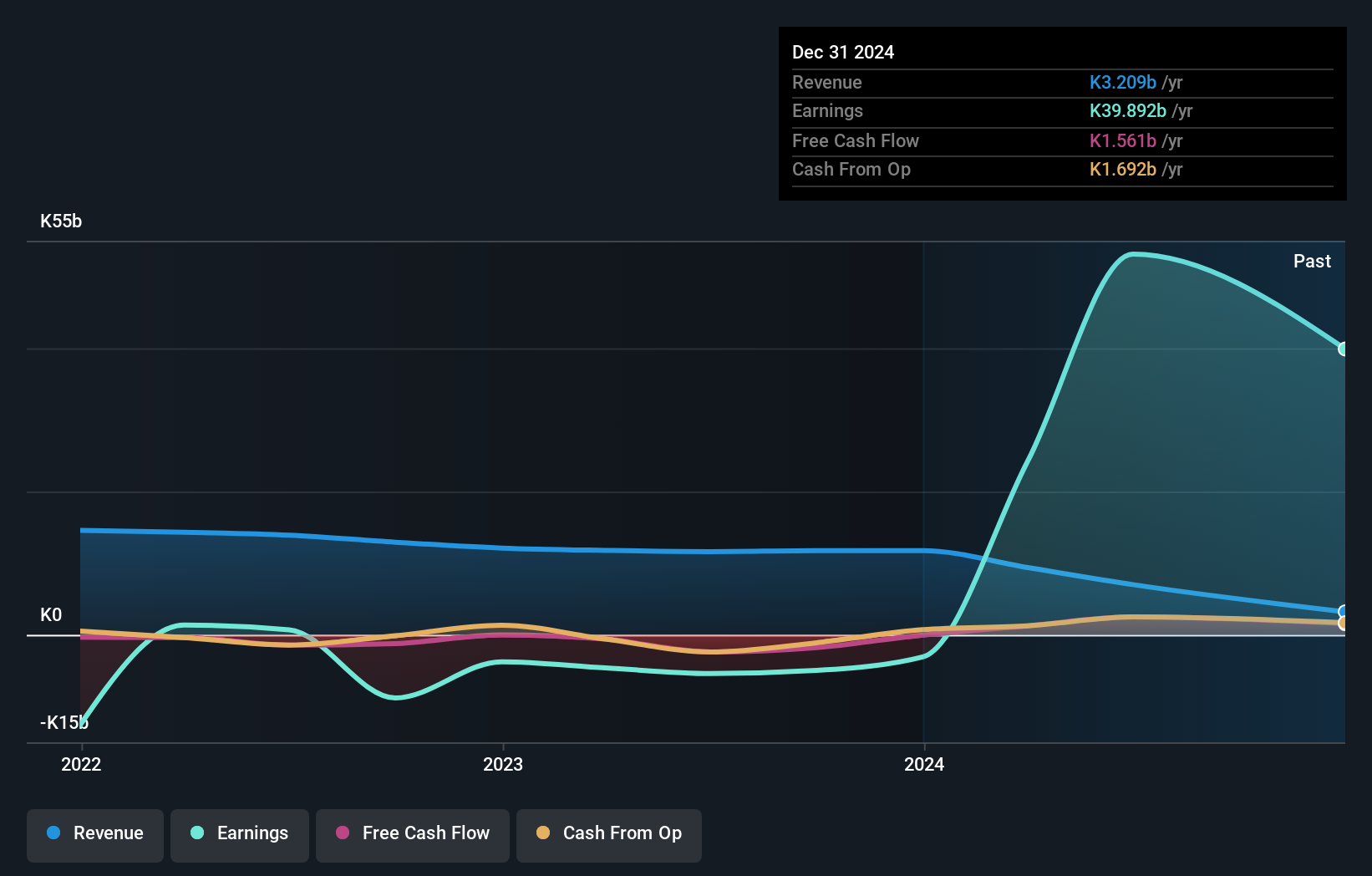Click the Earnings row label in tooltip
Viewport: 1372px width, 876px height.
(827, 111)
